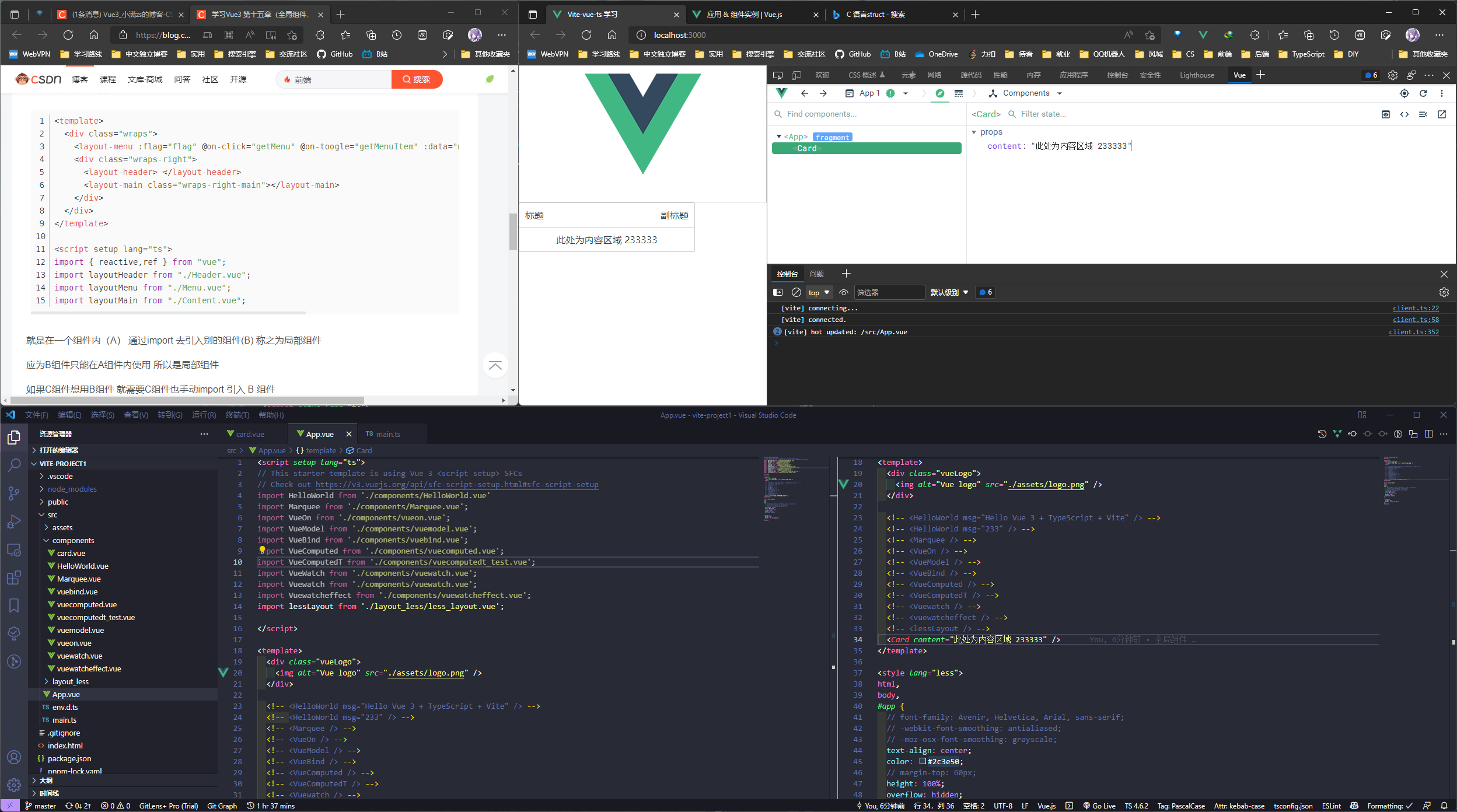
Task: Open client.ts:22 link in console
Action: point(1416,308)
